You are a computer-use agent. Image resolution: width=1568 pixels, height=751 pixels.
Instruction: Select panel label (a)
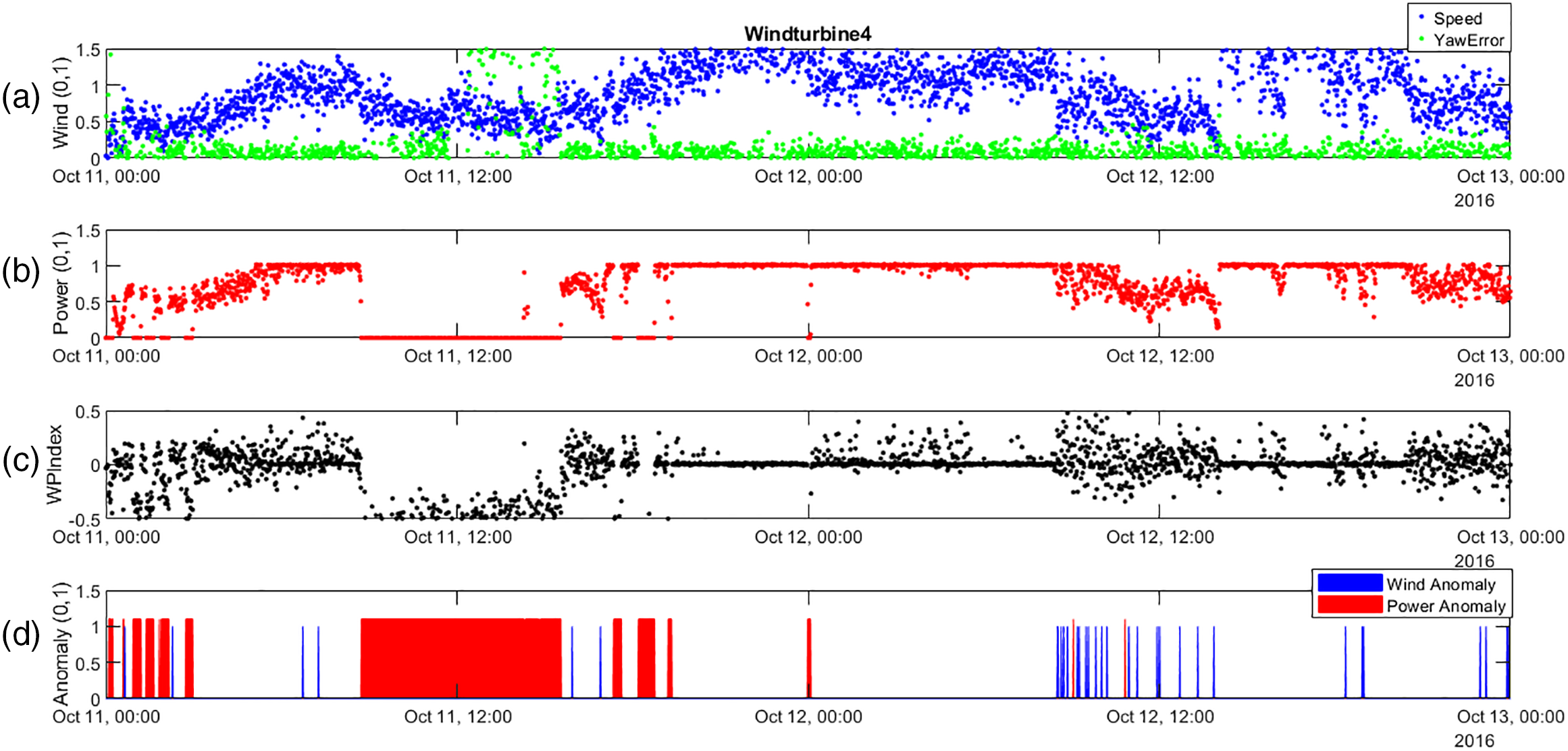21,98
